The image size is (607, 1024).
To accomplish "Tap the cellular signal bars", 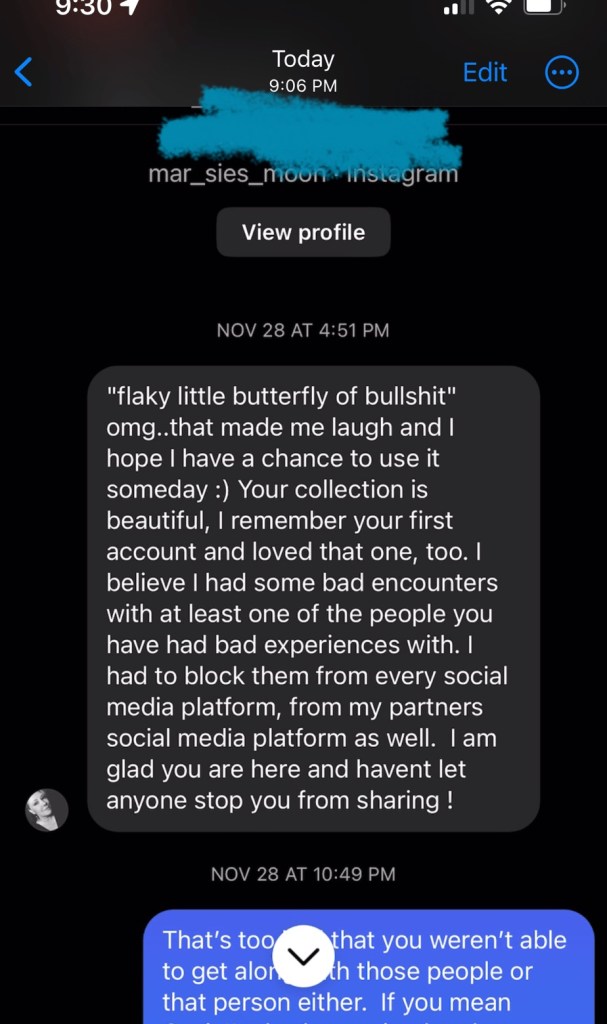I will point(459,7).
